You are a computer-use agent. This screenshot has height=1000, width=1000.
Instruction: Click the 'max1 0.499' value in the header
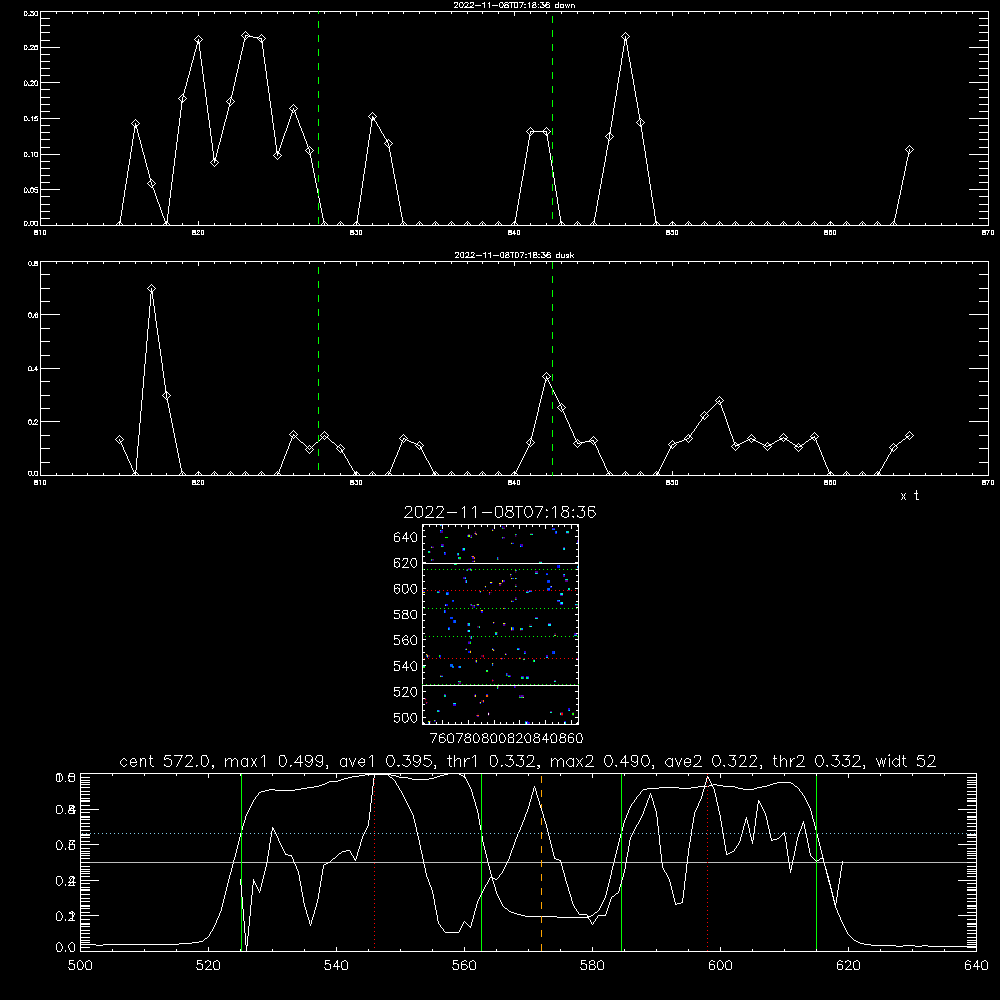pyautogui.click(x=276, y=761)
